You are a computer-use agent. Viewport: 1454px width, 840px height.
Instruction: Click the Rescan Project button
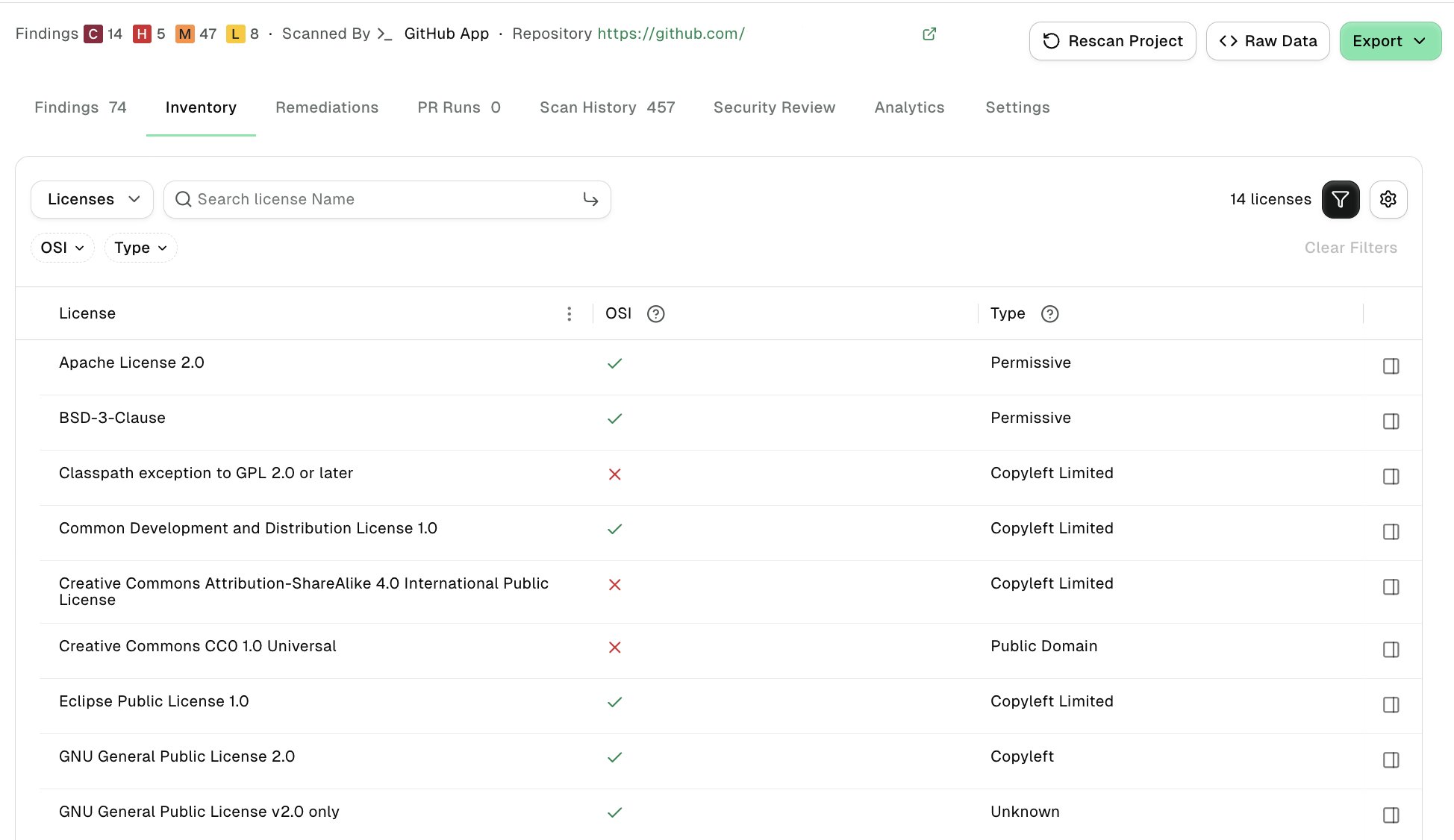click(x=1112, y=41)
